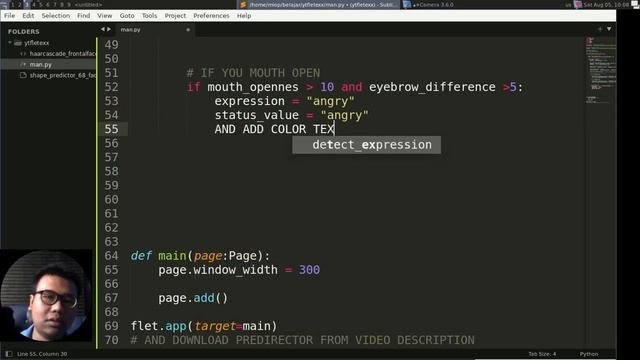Click the FOLDERS sidebar heading
The image size is (640, 360).
coord(23,31)
